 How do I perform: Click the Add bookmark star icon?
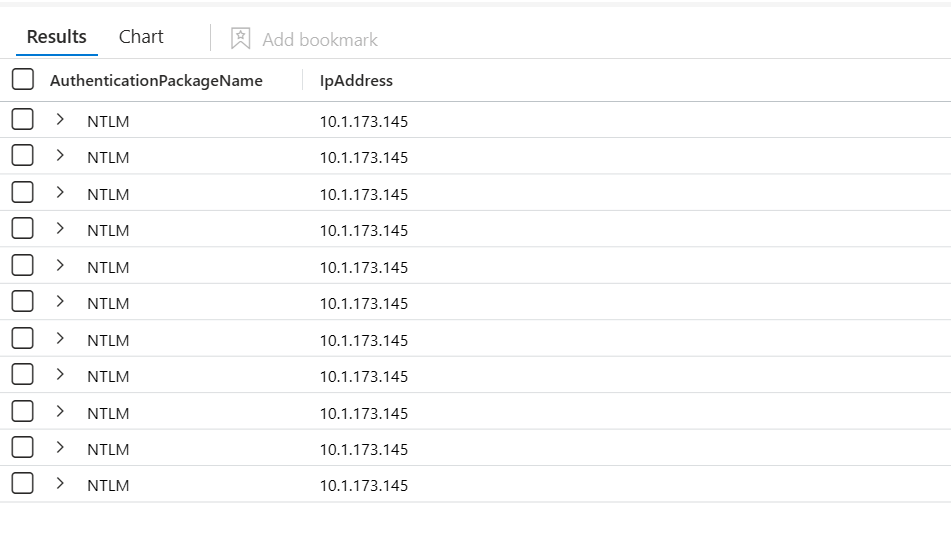pyautogui.click(x=240, y=38)
